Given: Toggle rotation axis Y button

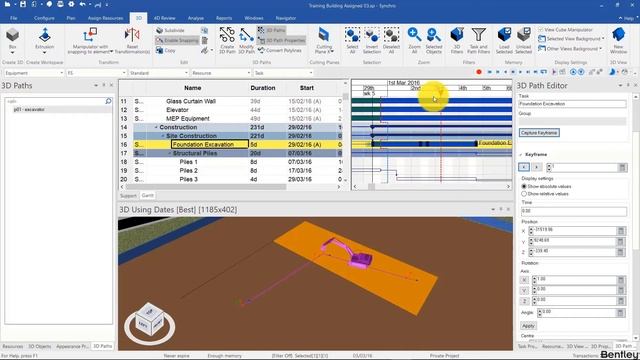Looking at the screenshot, I should point(524,291).
